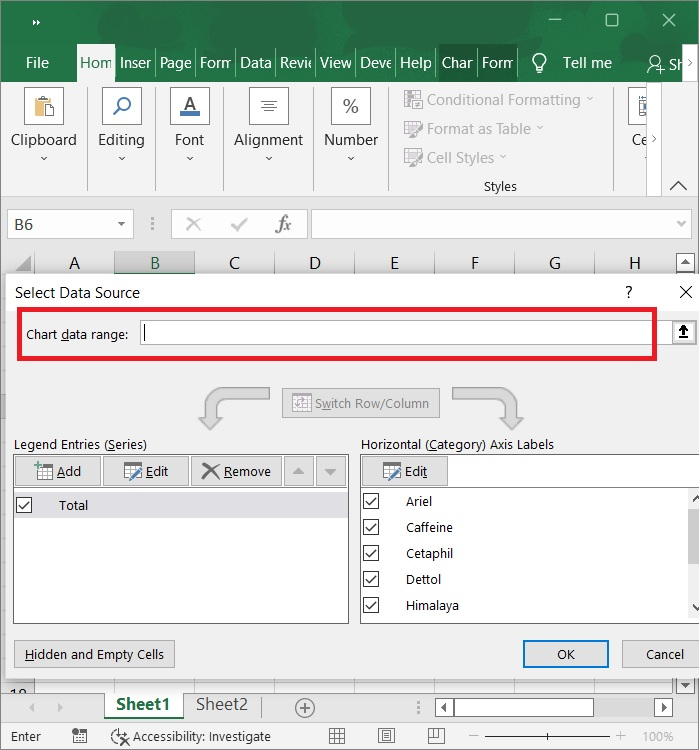Viewport: 700px width, 750px height.
Task: Click the formula bar cancel X icon
Action: coord(193,224)
